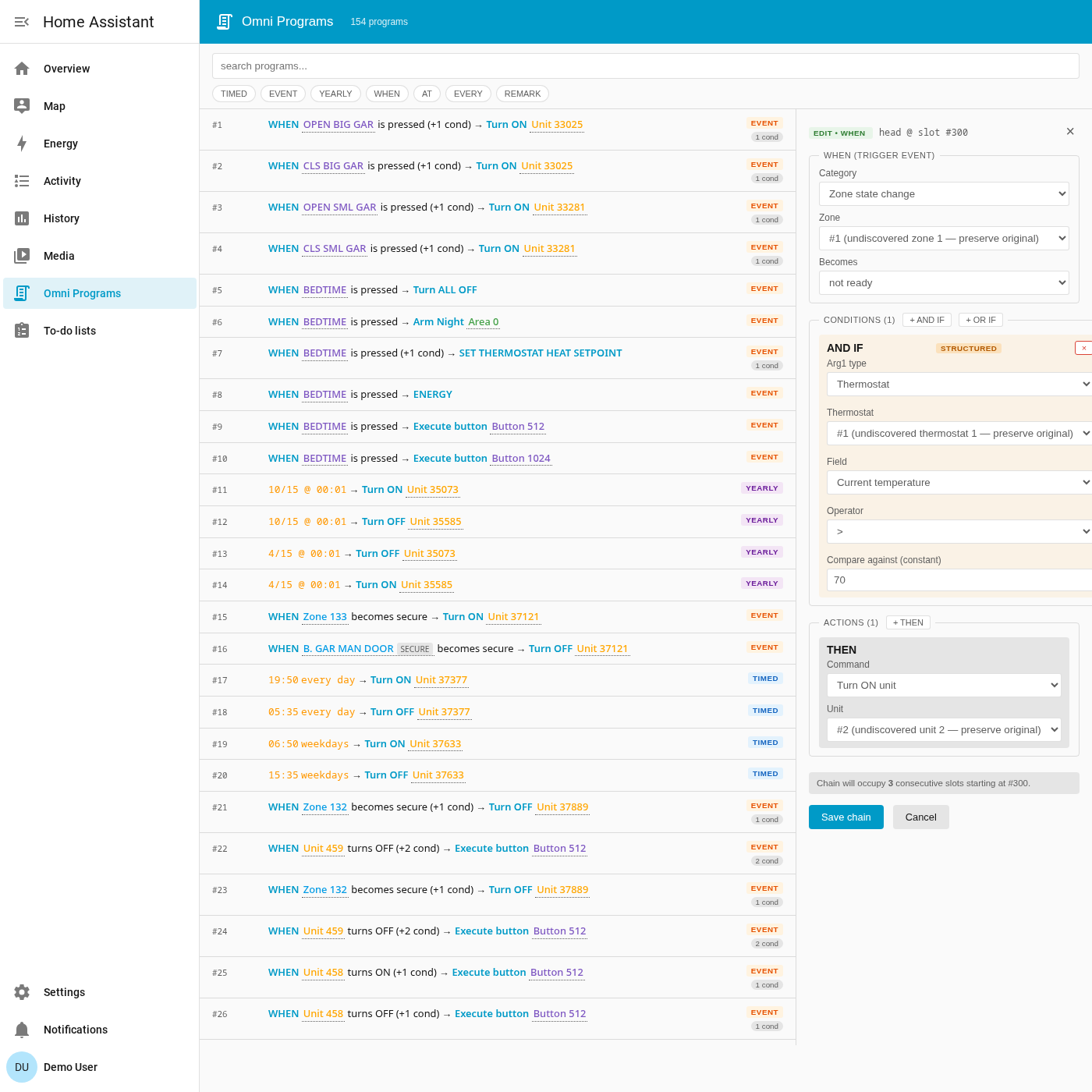Collapse the sidebar menu icon
1092x1092 pixels.
pos(22,22)
